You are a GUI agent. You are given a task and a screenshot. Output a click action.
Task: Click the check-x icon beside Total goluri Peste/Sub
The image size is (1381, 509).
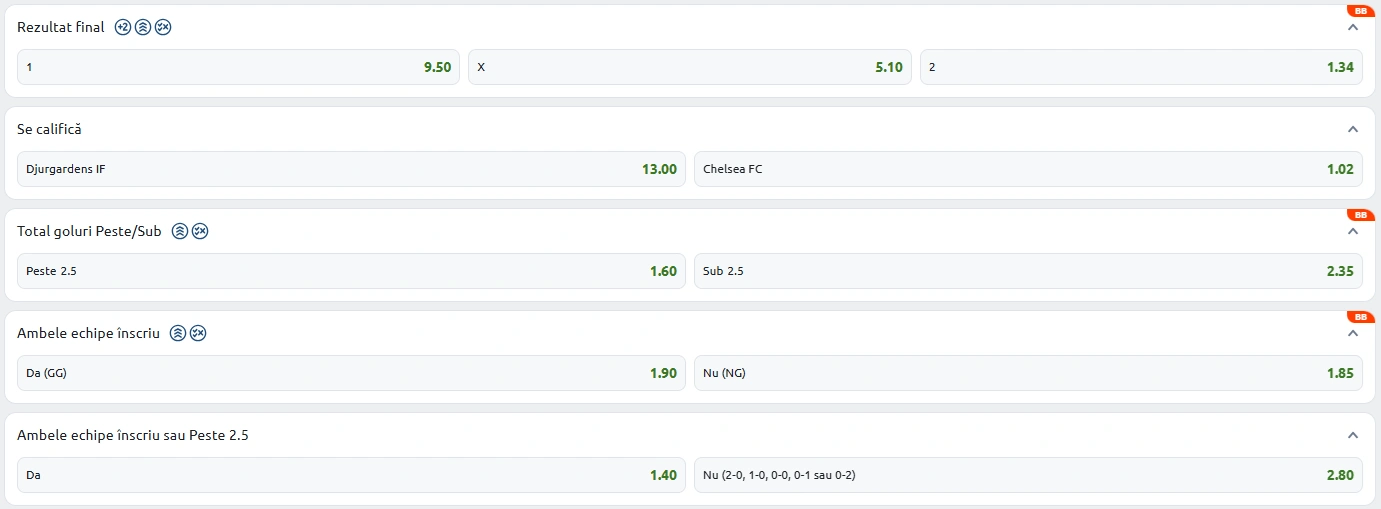pos(200,231)
